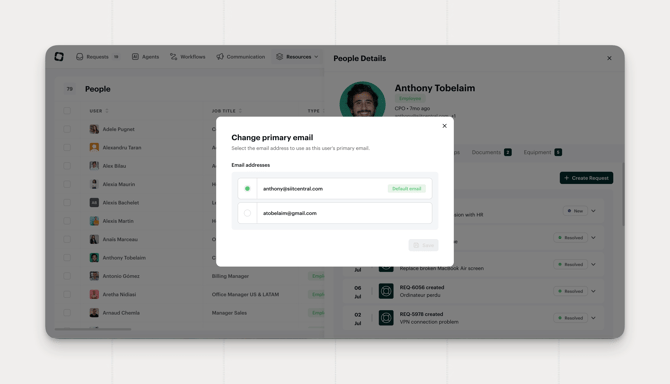
Task: Check the box for Alexis Bachelet
Action: click(x=67, y=202)
